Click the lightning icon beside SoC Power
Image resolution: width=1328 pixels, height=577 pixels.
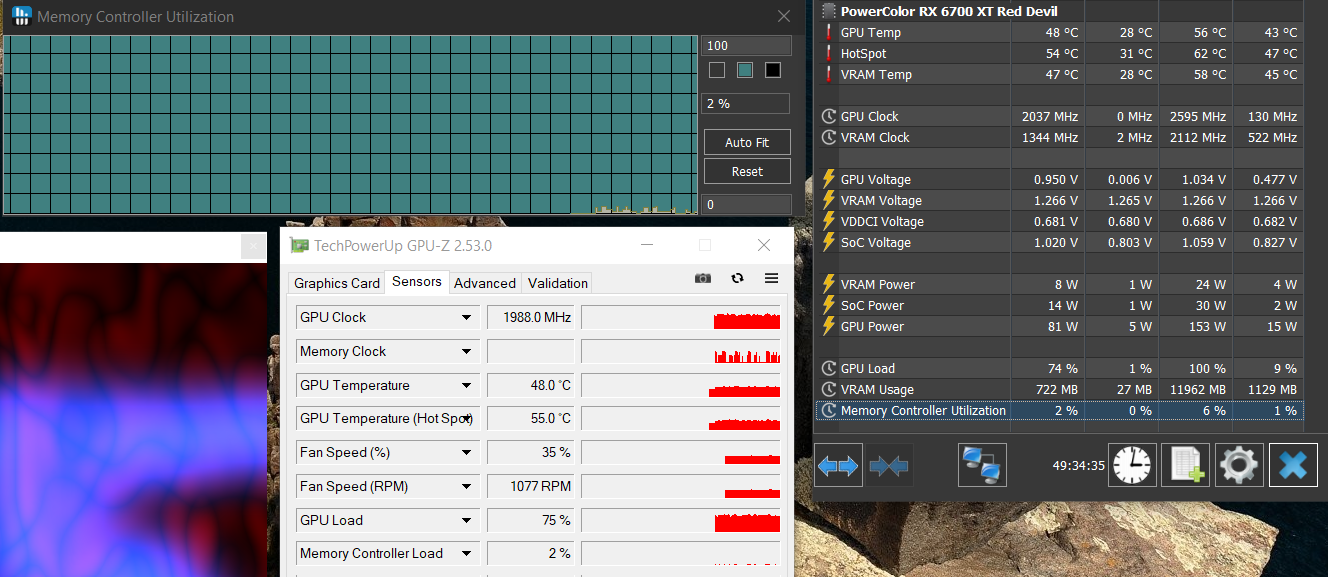click(x=828, y=305)
